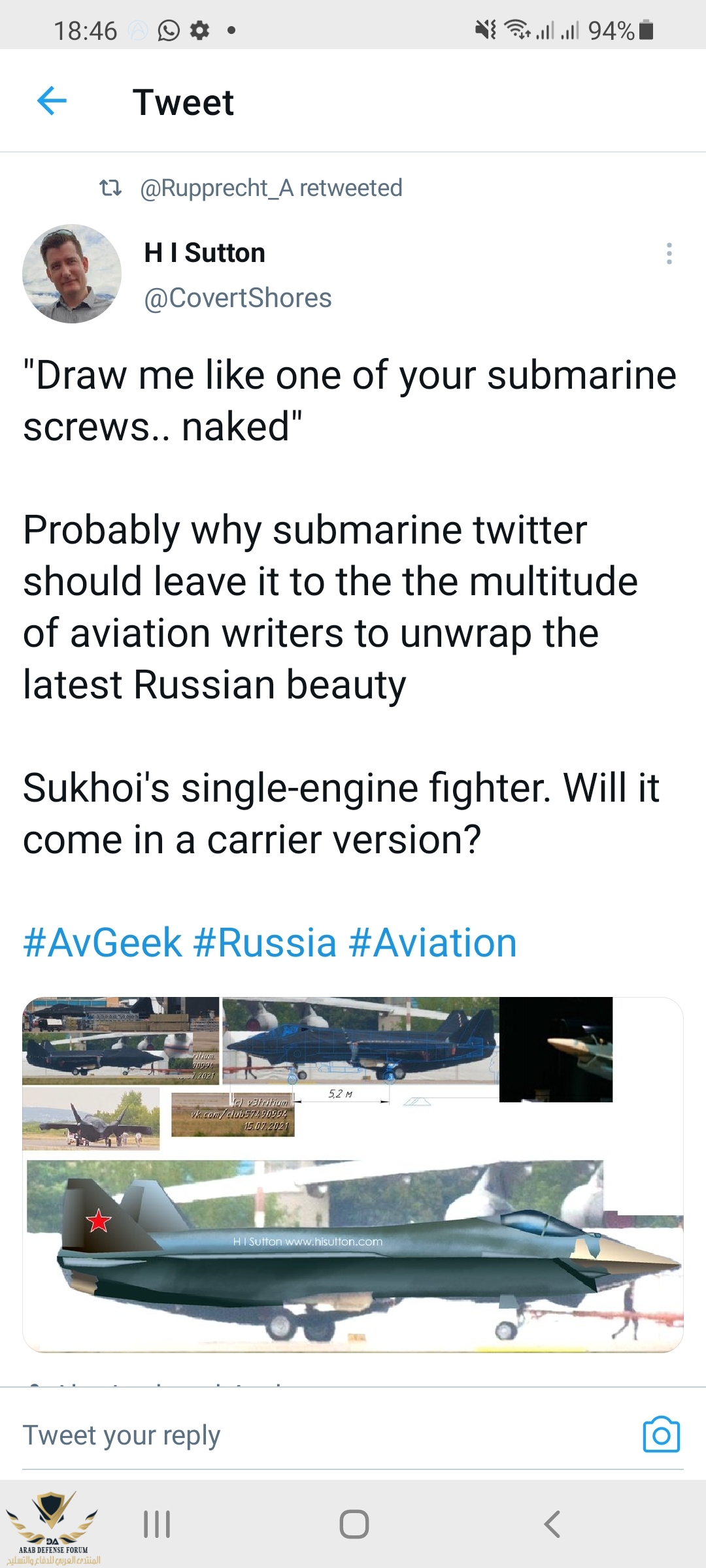The image size is (706, 1568).
Task: Tap the WhatsApp notification icon in status bar
Action: pyautogui.click(x=169, y=30)
